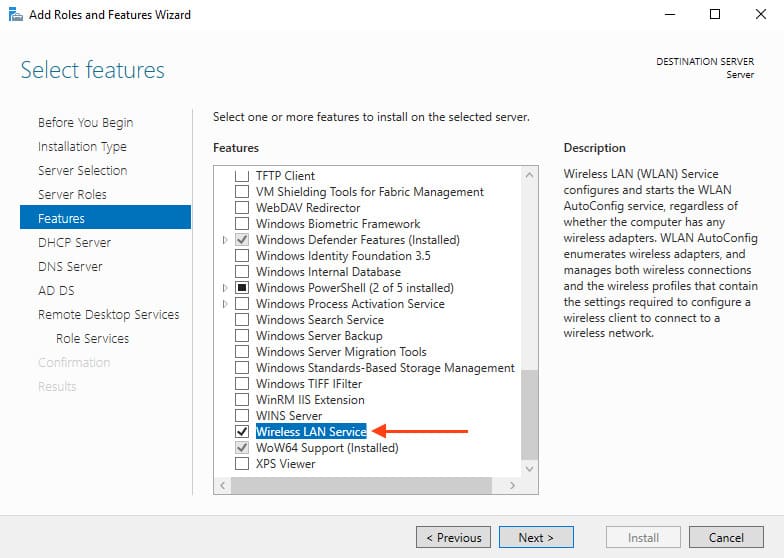The height and width of the screenshot is (558, 784).
Task: Click the vertical scrollbar thumb in features list
Action: [x=530, y=415]
